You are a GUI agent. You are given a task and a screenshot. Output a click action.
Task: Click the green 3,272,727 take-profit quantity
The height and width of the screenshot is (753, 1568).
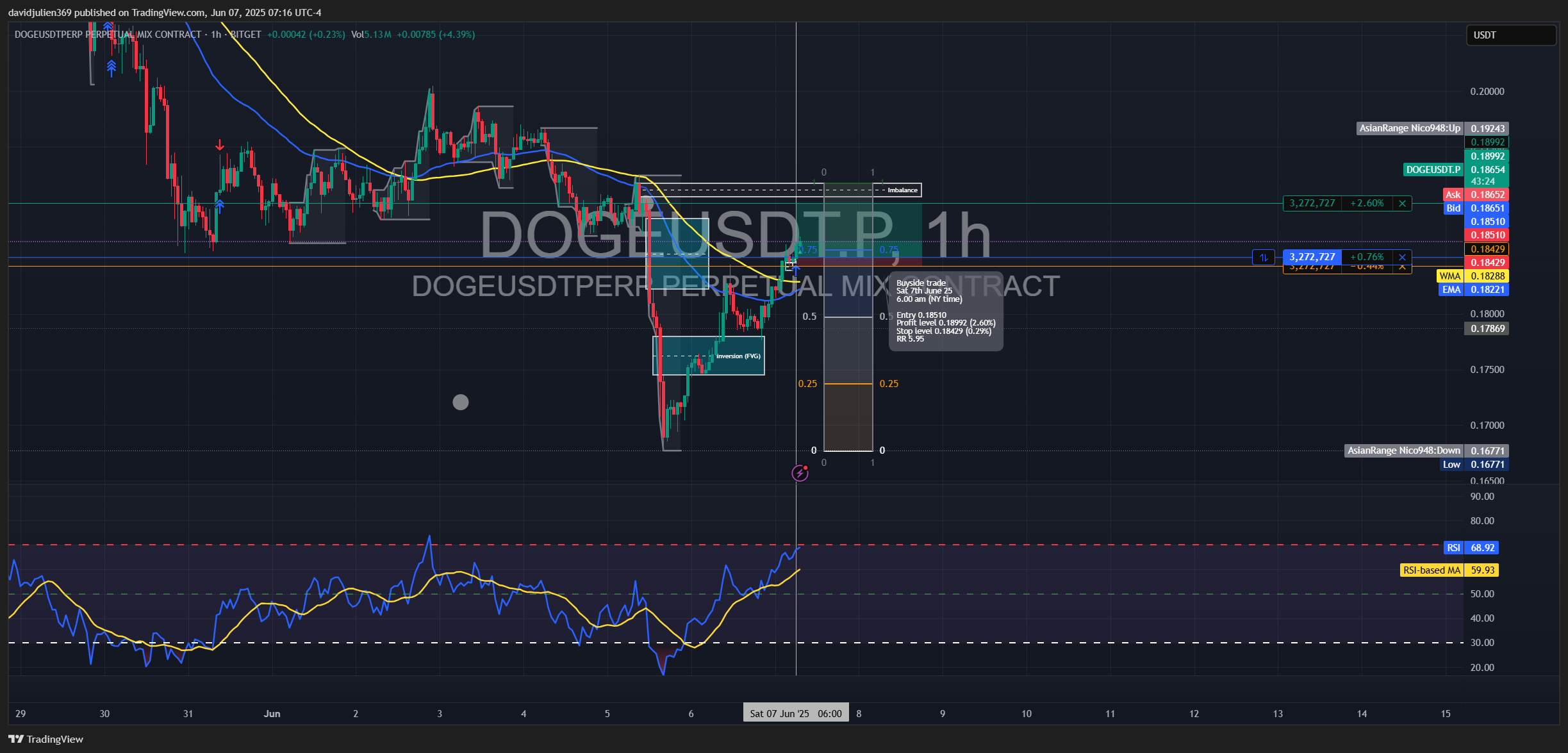click(1312, 204)
